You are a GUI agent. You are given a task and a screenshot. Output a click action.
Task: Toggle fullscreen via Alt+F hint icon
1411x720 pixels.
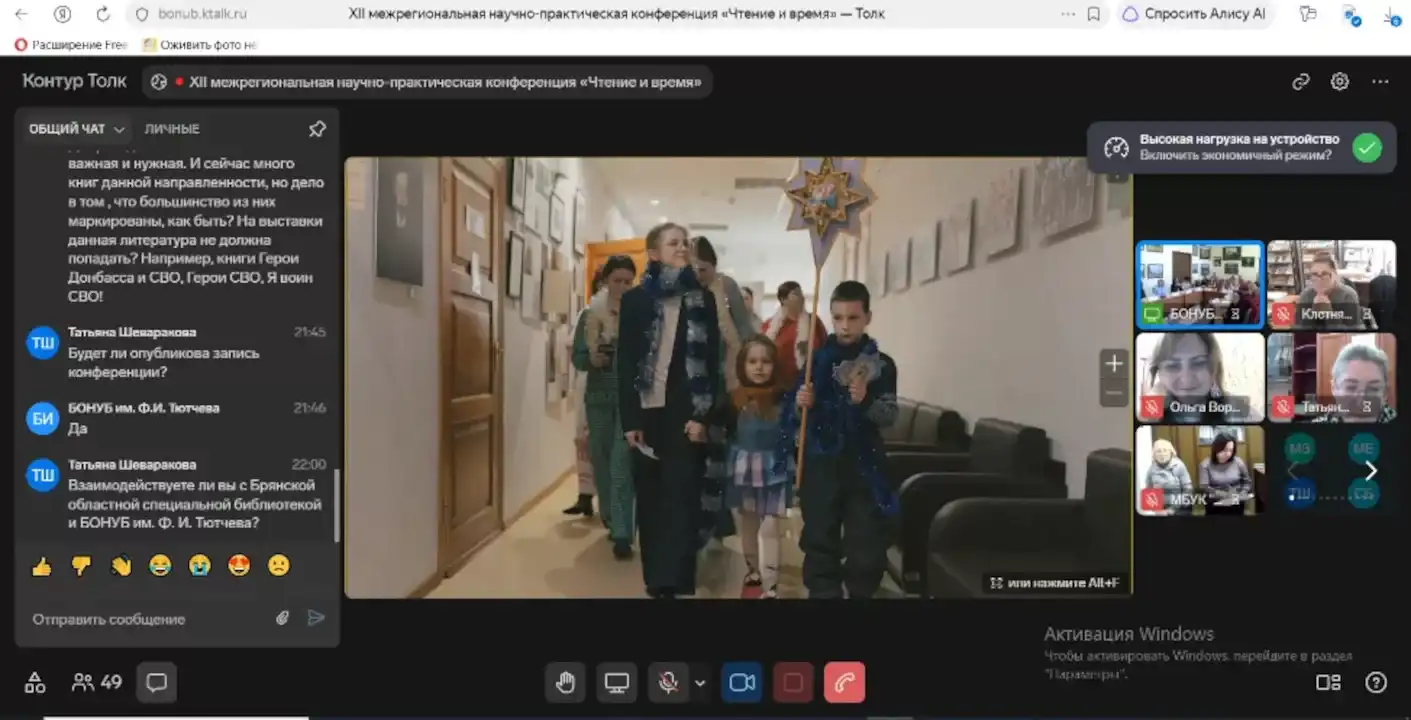tap(996, 582)
